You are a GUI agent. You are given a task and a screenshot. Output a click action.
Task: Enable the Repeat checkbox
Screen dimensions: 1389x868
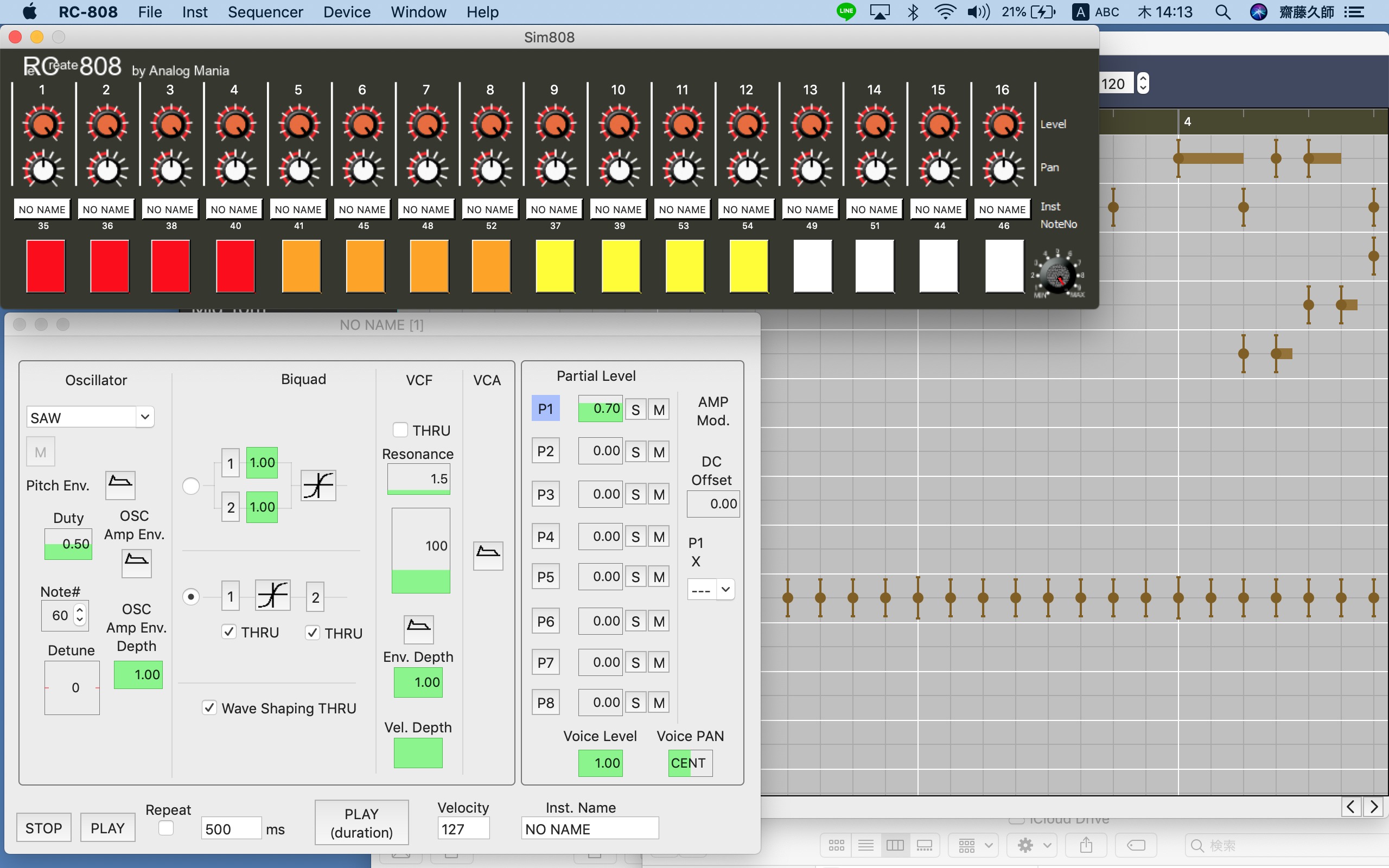pyautogui.click(x=166, y=828)
